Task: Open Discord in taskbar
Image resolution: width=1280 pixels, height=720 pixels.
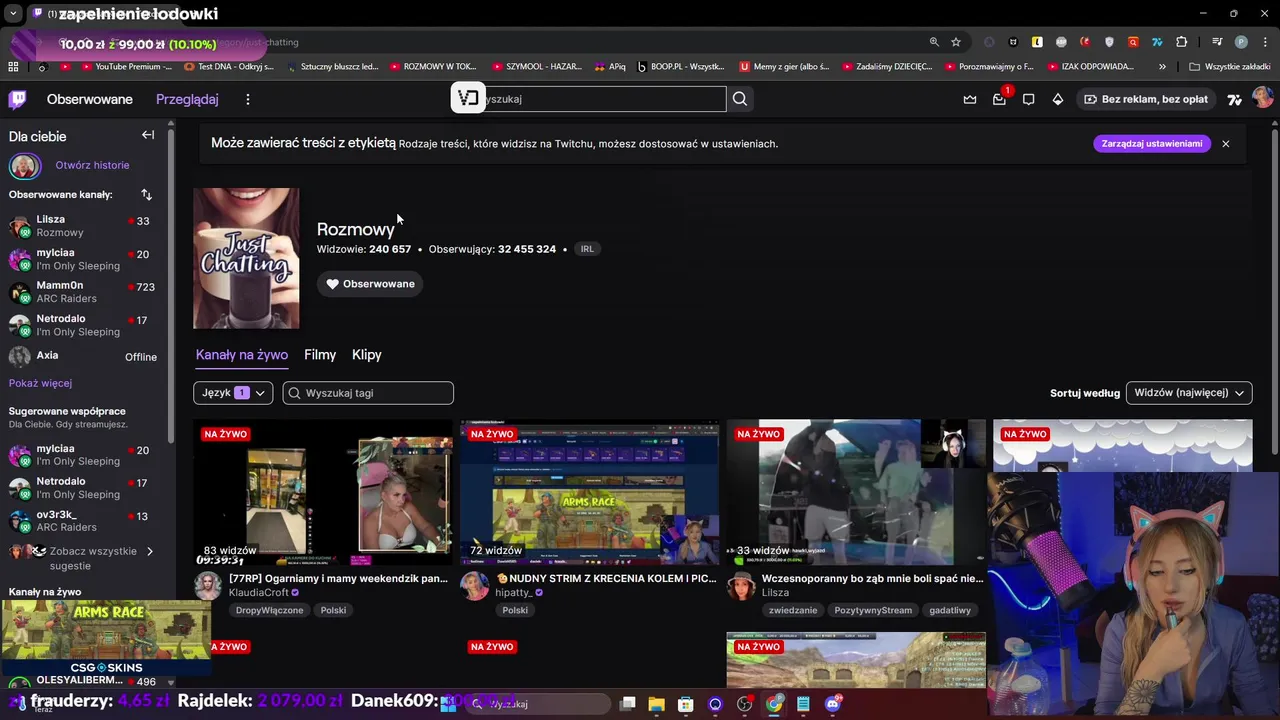Action: pos(833,704)
